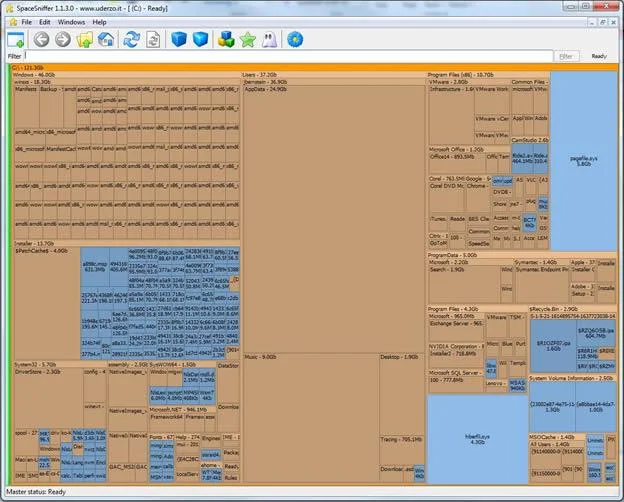624x502 pixels.
Task: Select the hiberfil.sys 4.3Gb block
Action: point(478,439)
